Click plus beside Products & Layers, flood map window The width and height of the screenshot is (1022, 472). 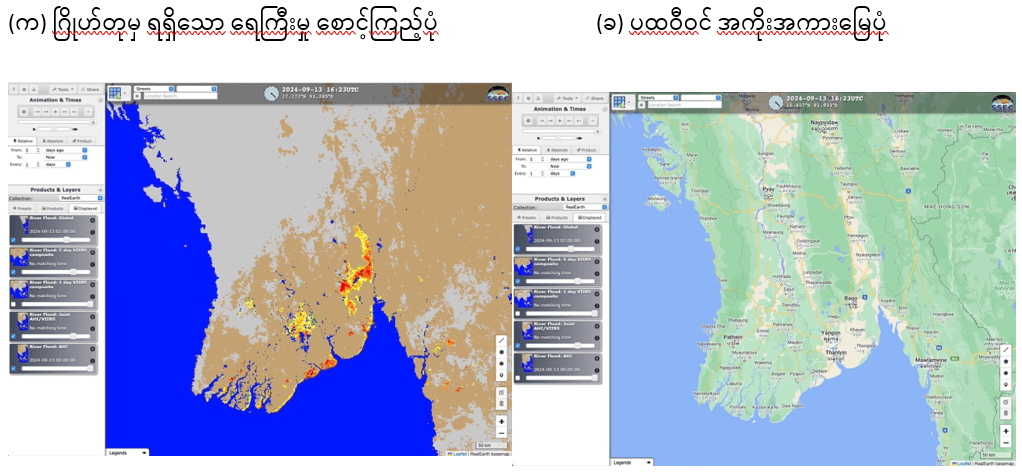point(100,190)
